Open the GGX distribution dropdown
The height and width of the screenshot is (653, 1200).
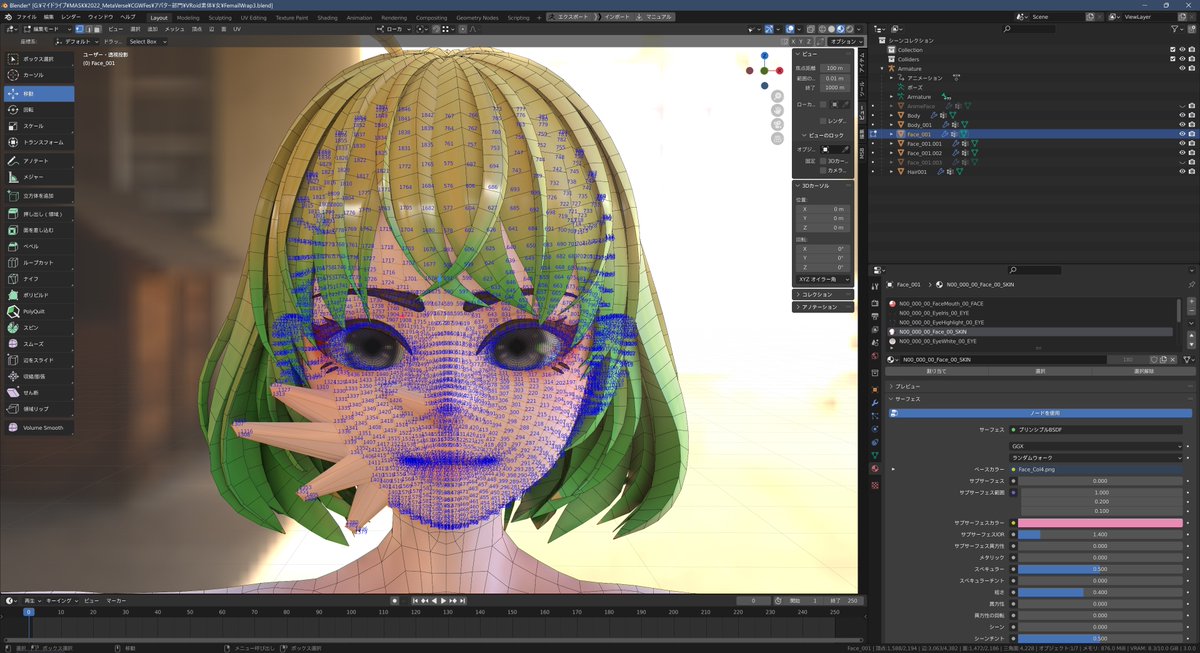[x=1097, y=446]
